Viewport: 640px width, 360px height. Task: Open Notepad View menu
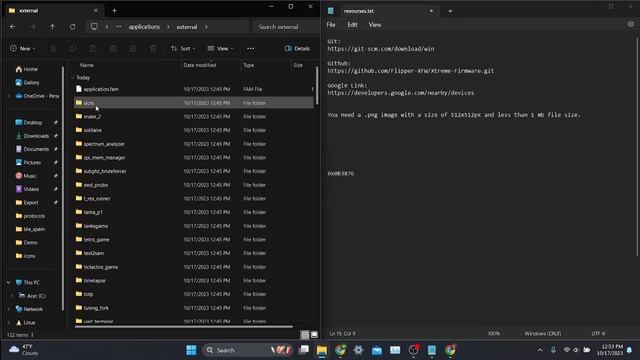[x=375, y=25]
